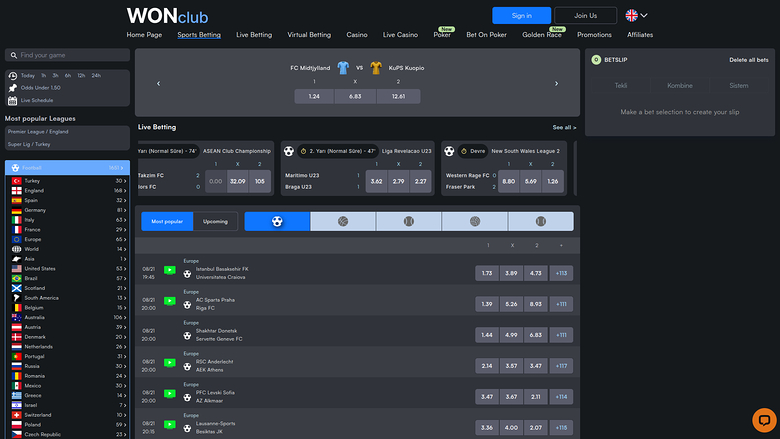Choose the 12h time filter
780x439 pixels.
coord(81,76)
